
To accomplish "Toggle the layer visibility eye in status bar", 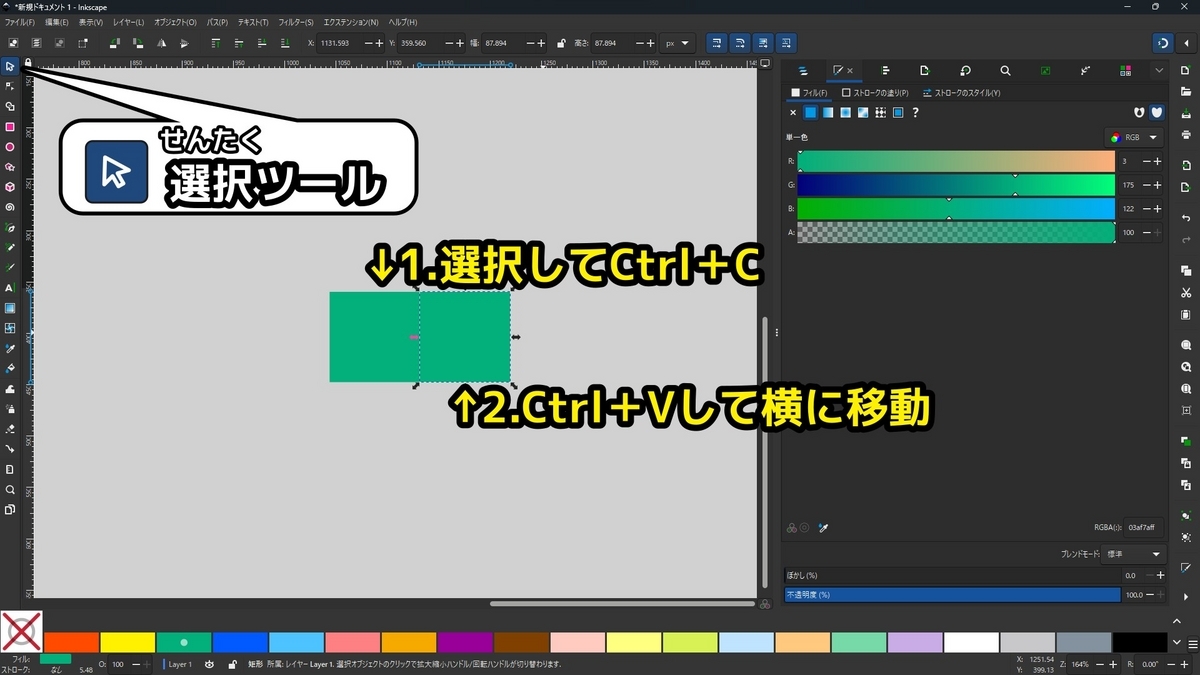I will pos(210,664).
